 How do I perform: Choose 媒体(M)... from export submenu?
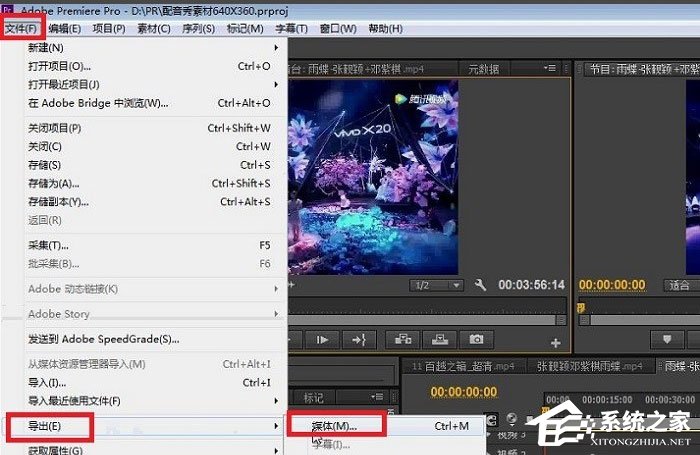(334, 427)
